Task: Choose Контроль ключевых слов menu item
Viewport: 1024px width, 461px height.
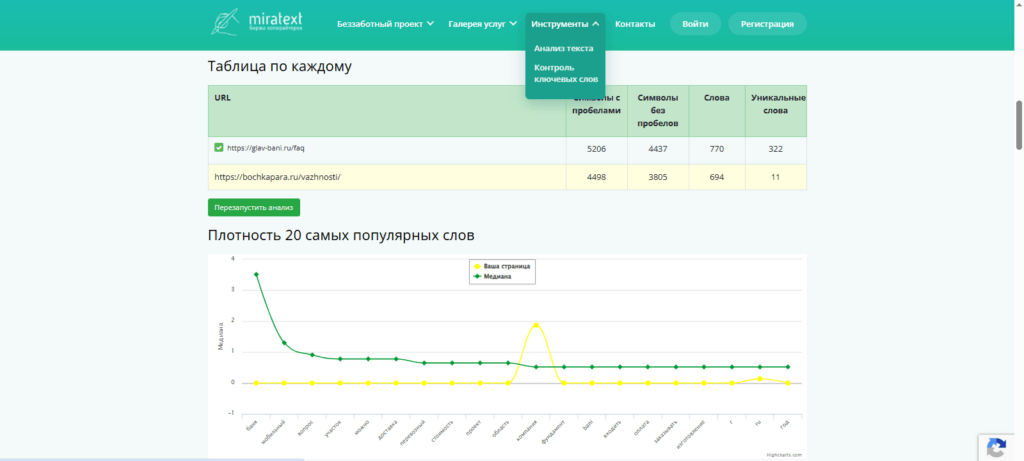Action: click(x=566, y=74)
